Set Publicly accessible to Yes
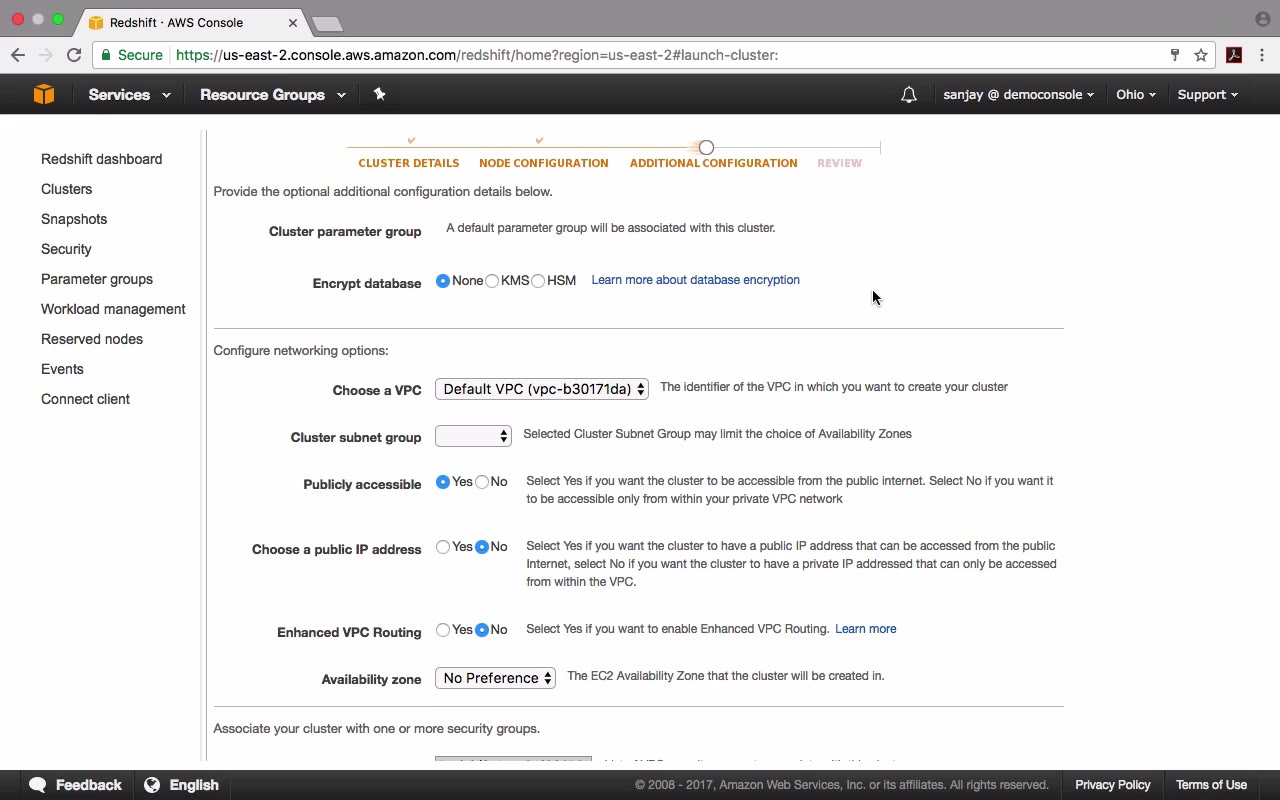Viewport: 1280px width, 800px height. pos(443,482)
